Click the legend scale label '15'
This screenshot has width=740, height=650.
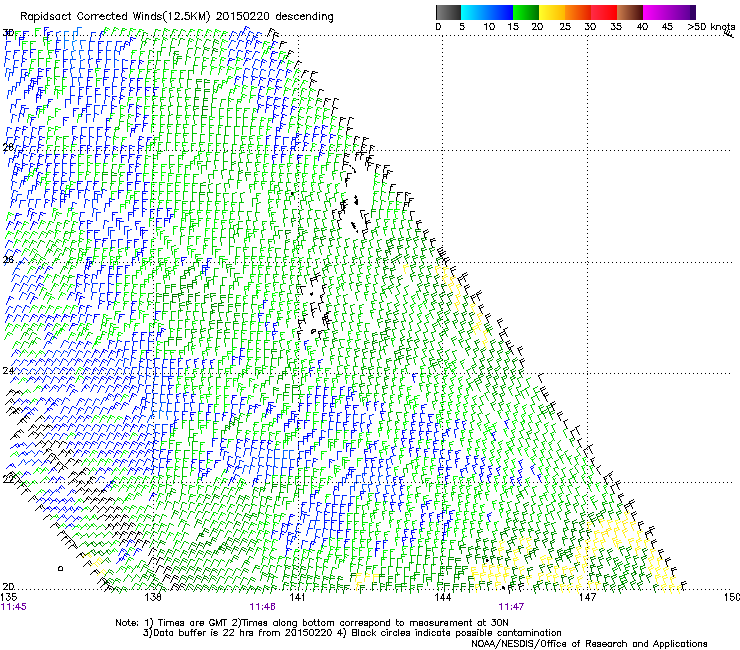point(513,27)
